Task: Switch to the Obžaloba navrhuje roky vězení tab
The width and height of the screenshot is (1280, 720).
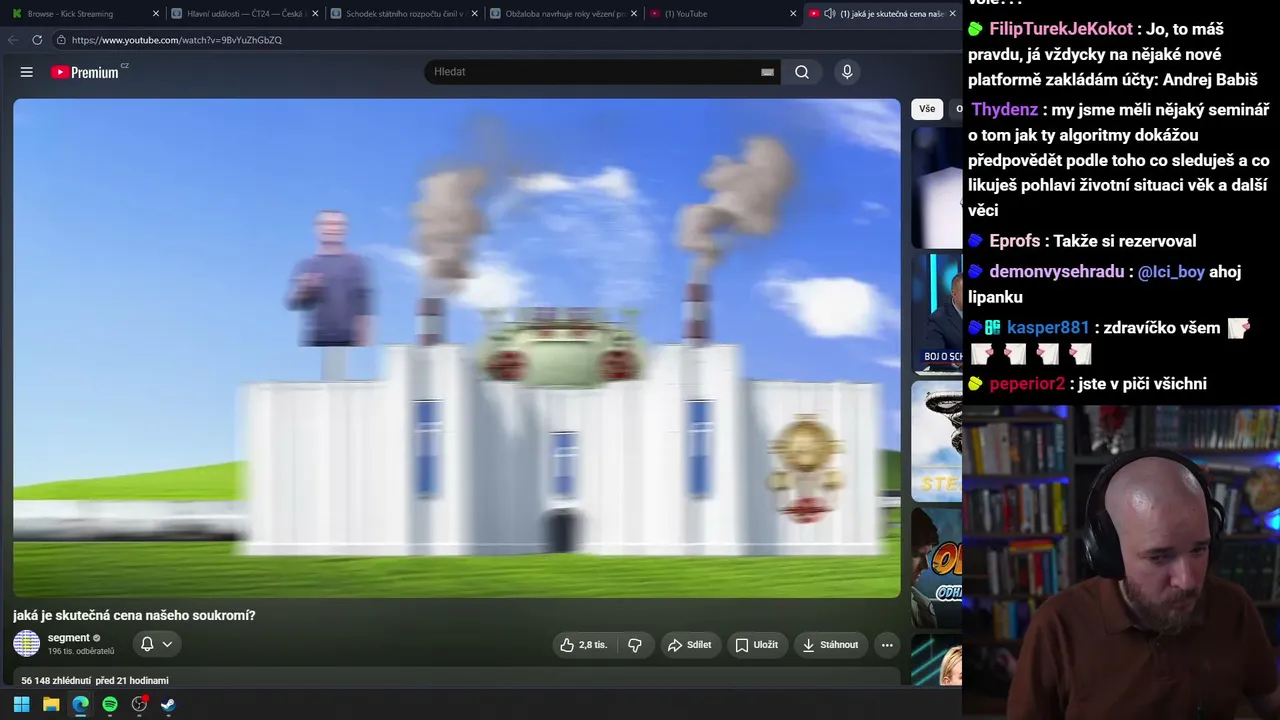Action: 563,14
